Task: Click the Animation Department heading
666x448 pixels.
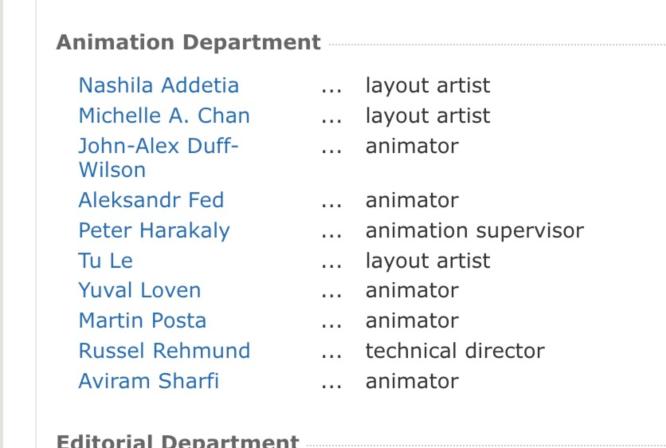Action: click(189, 42)
